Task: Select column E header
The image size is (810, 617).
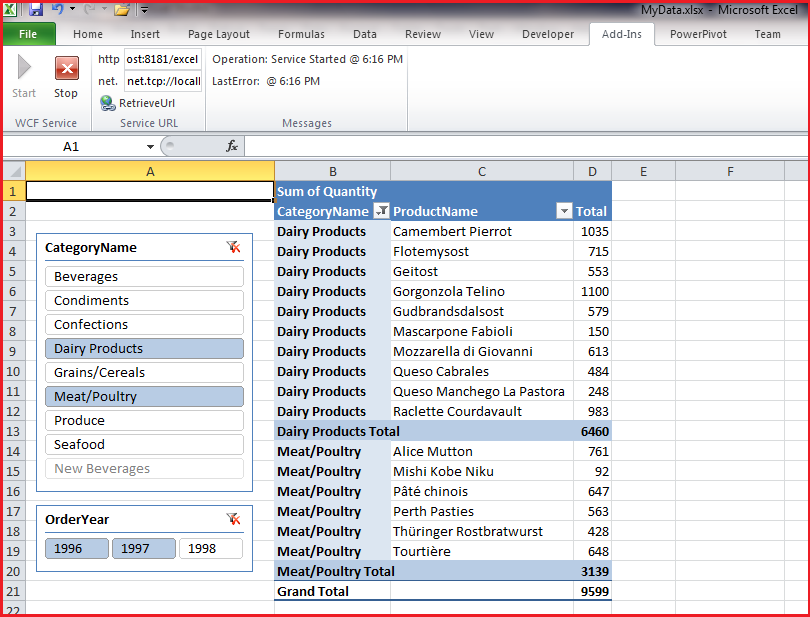Action: click(x=644, y=172)
